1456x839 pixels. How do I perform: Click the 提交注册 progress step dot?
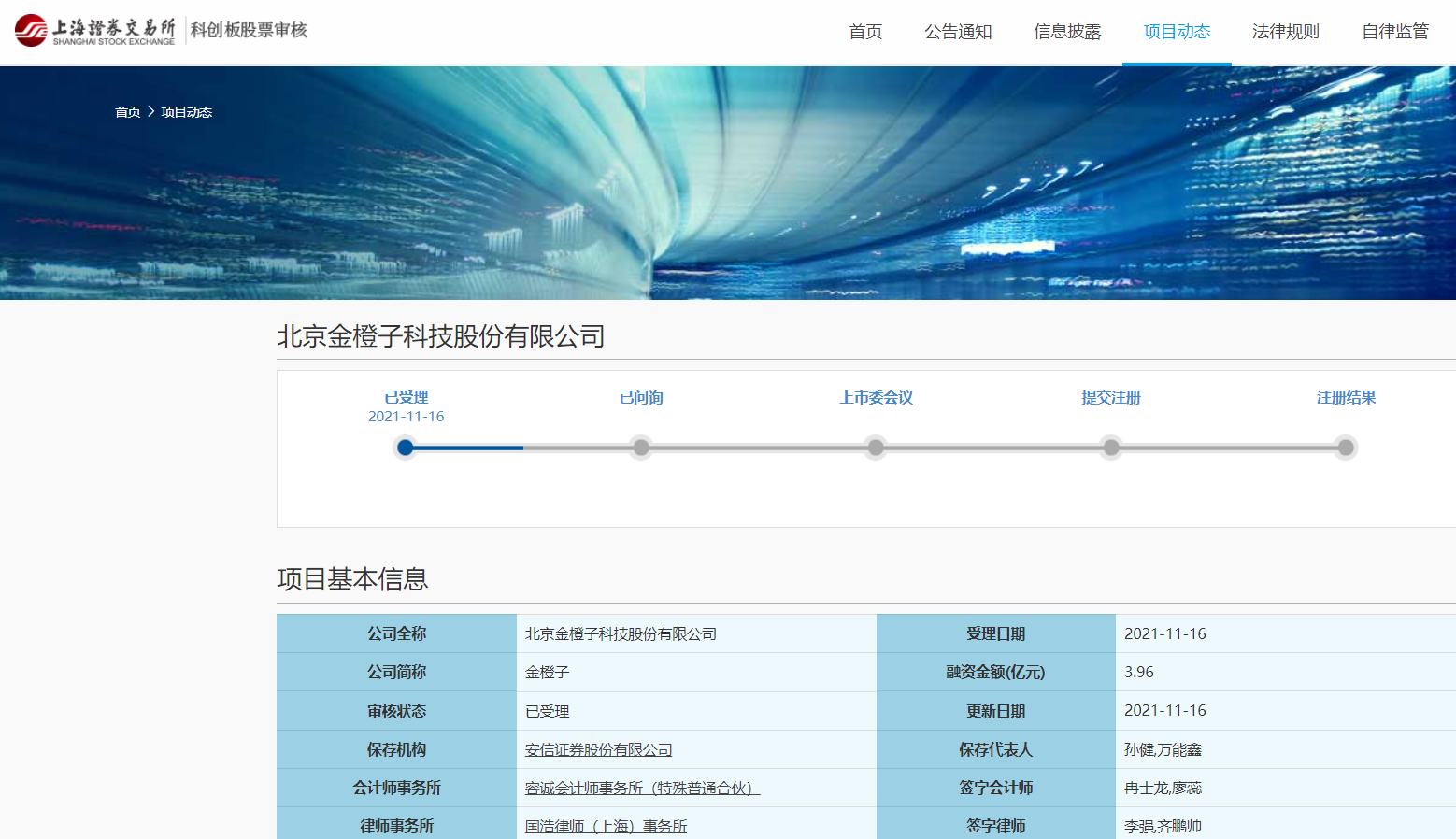tap(1111, 448)
